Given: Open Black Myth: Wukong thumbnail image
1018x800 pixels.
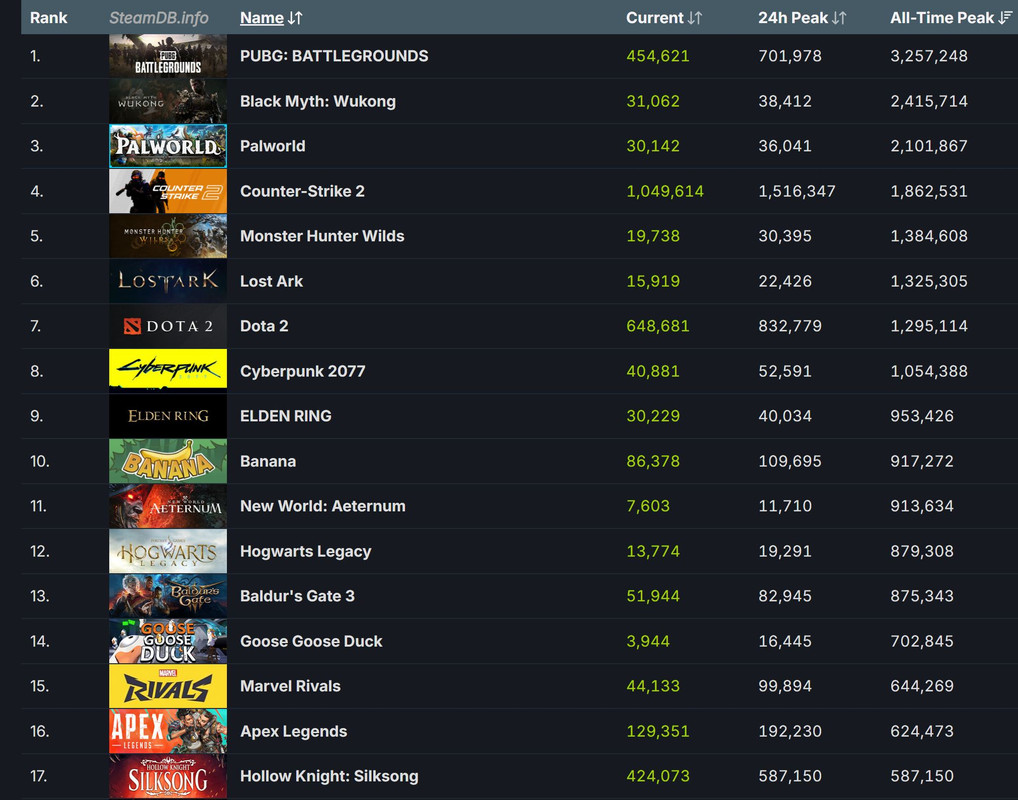Looking at the screenshot, I should click(x=168, y=101).
